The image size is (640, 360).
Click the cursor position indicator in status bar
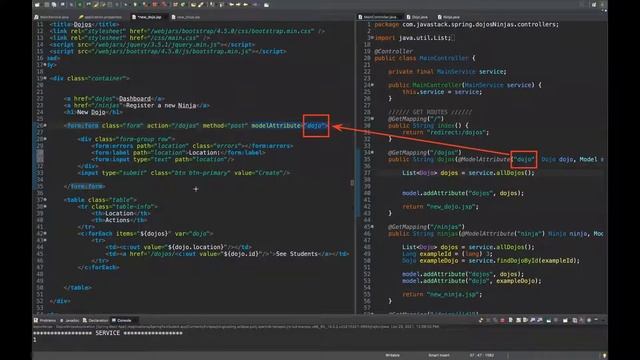(482, 355)
